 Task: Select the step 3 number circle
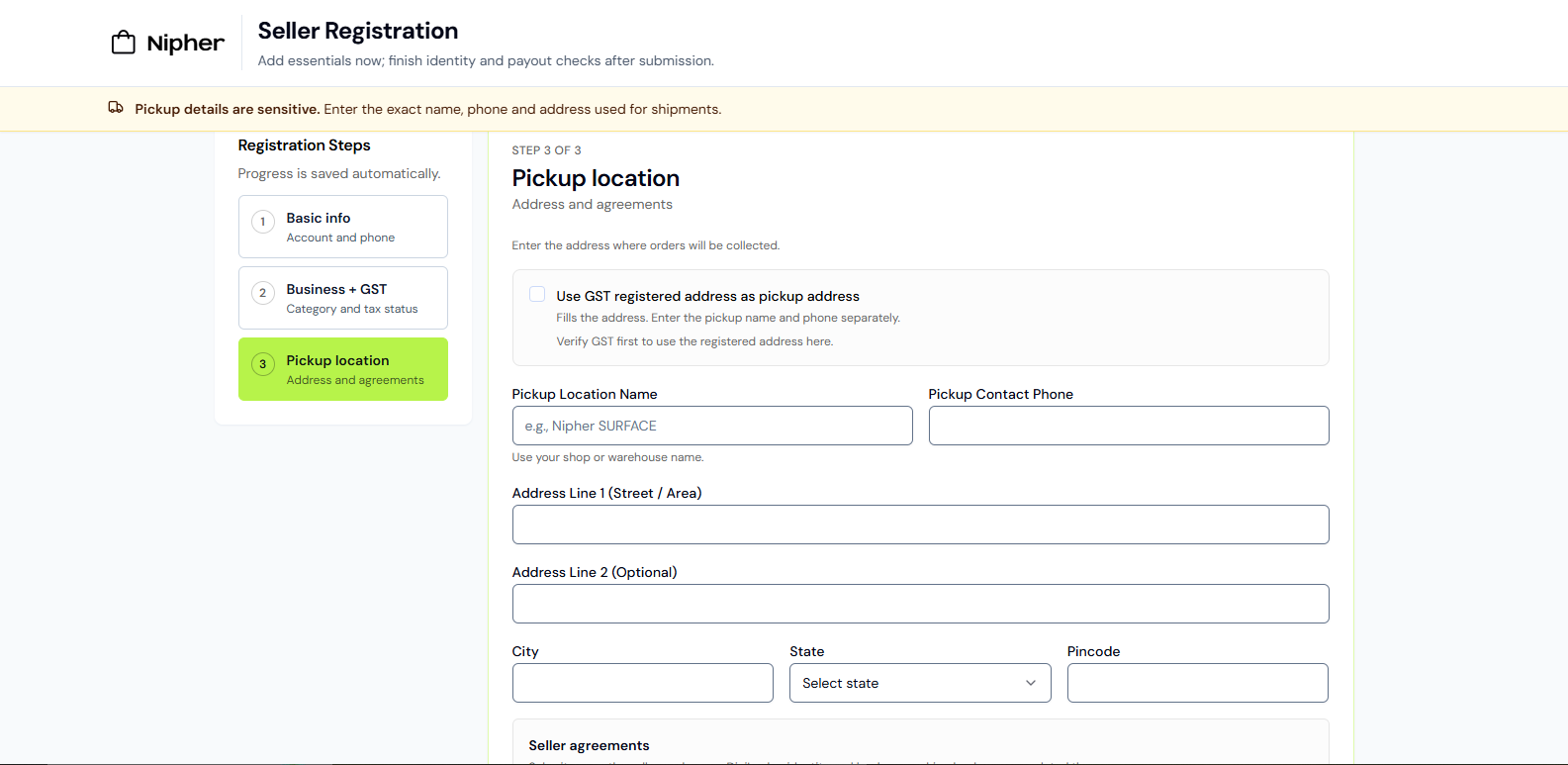point(263,364)
